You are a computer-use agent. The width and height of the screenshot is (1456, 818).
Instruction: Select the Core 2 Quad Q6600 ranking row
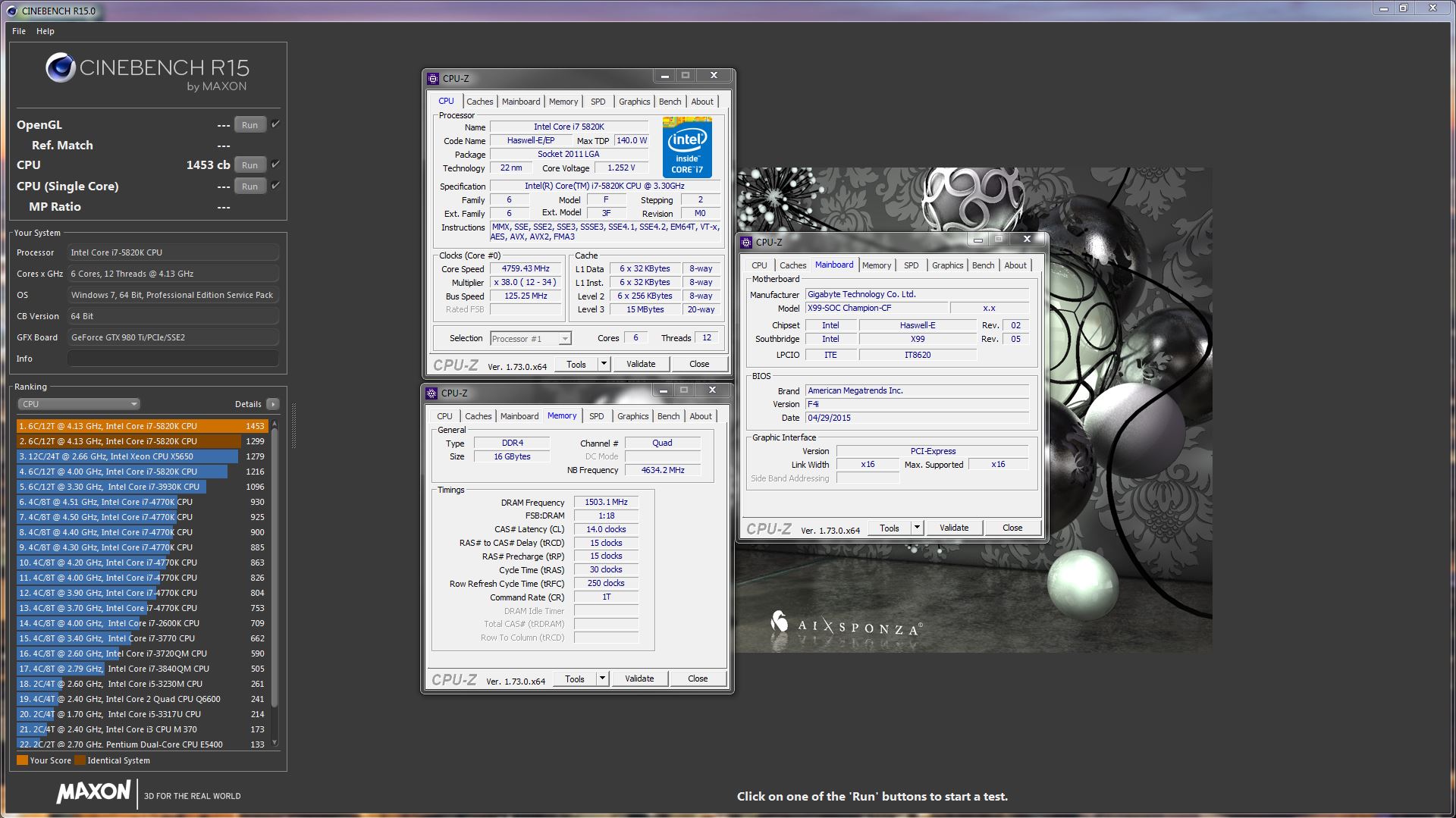point(142,699)
